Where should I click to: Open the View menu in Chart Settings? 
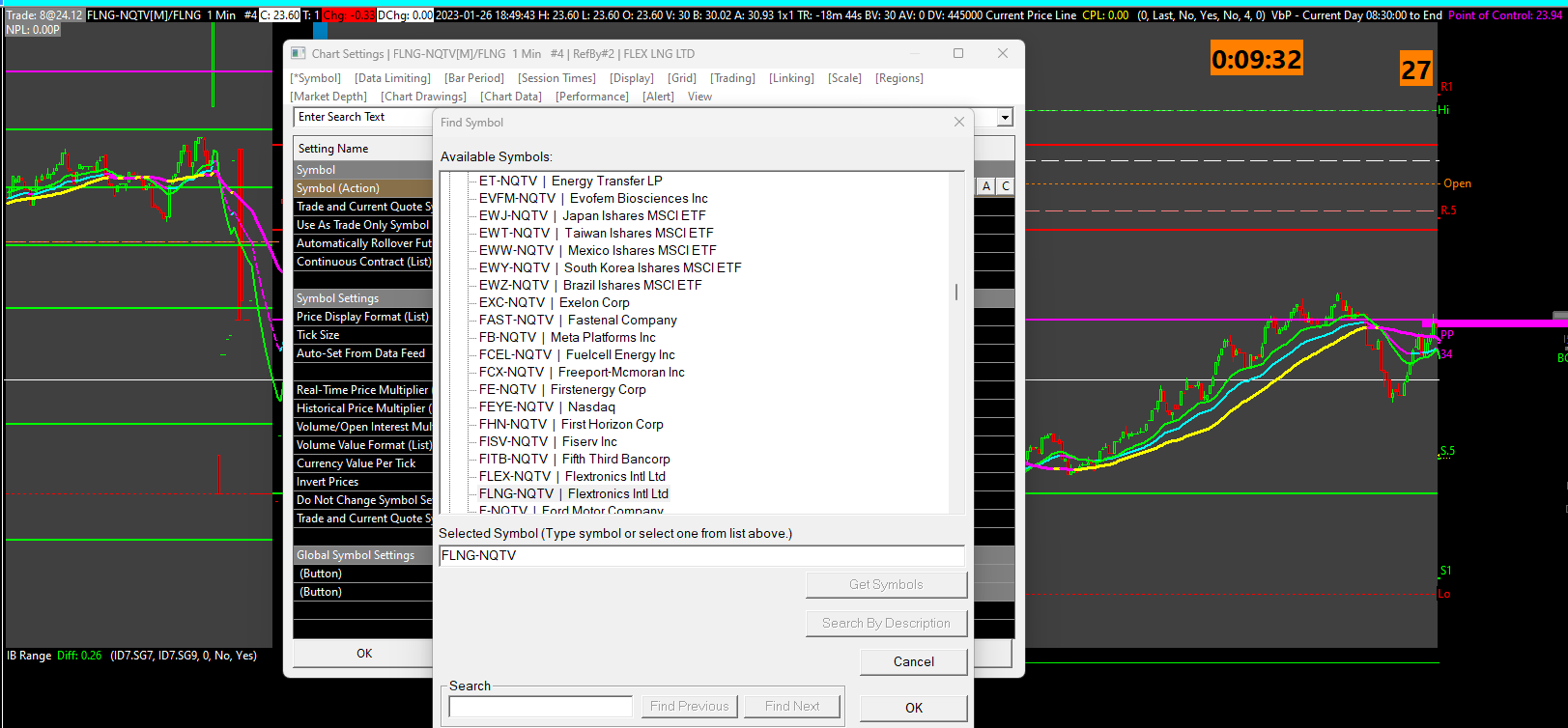tap(699, 97)
